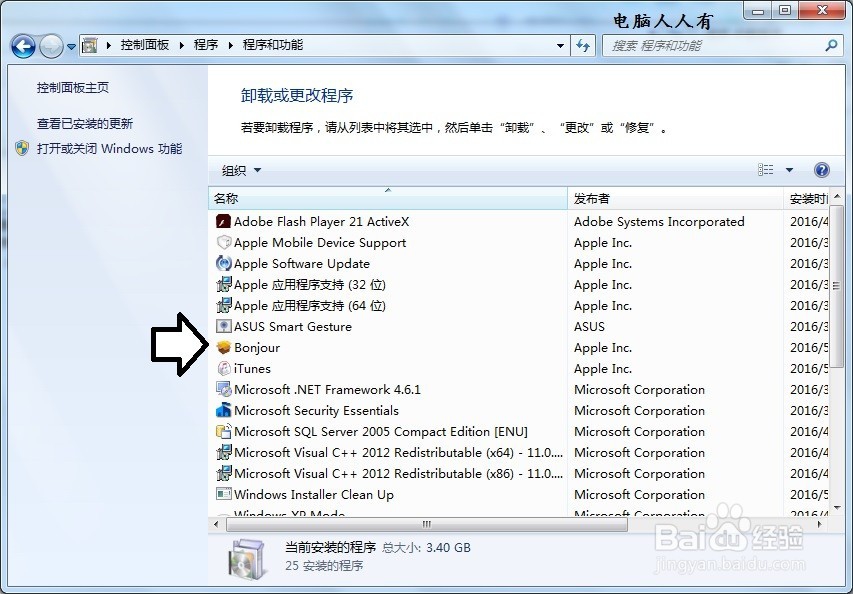Open the 组织 dropdown menu
Viewport: 853px width, 594px height.
(x=242, y=170)
